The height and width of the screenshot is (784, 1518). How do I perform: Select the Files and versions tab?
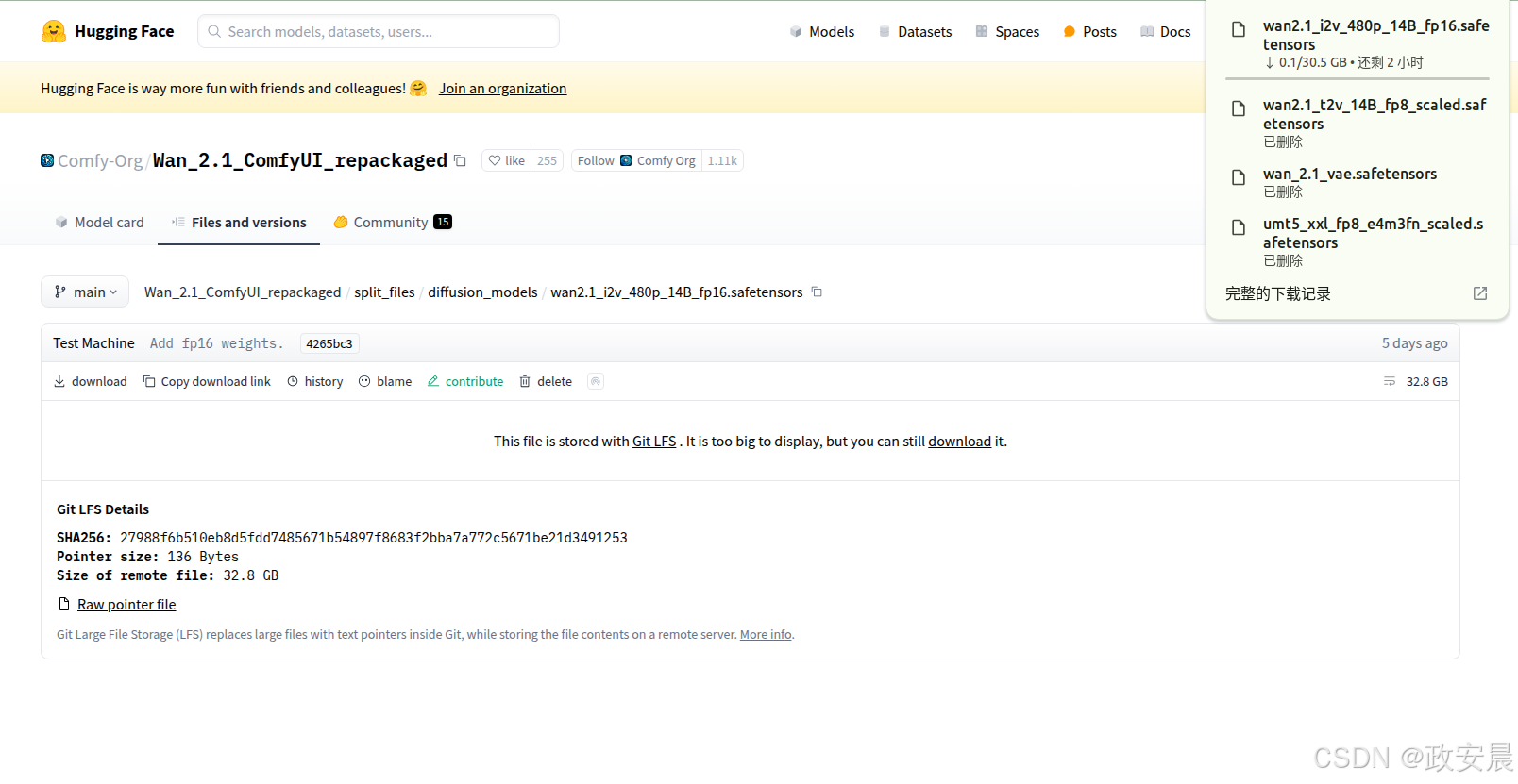(239, 222)
